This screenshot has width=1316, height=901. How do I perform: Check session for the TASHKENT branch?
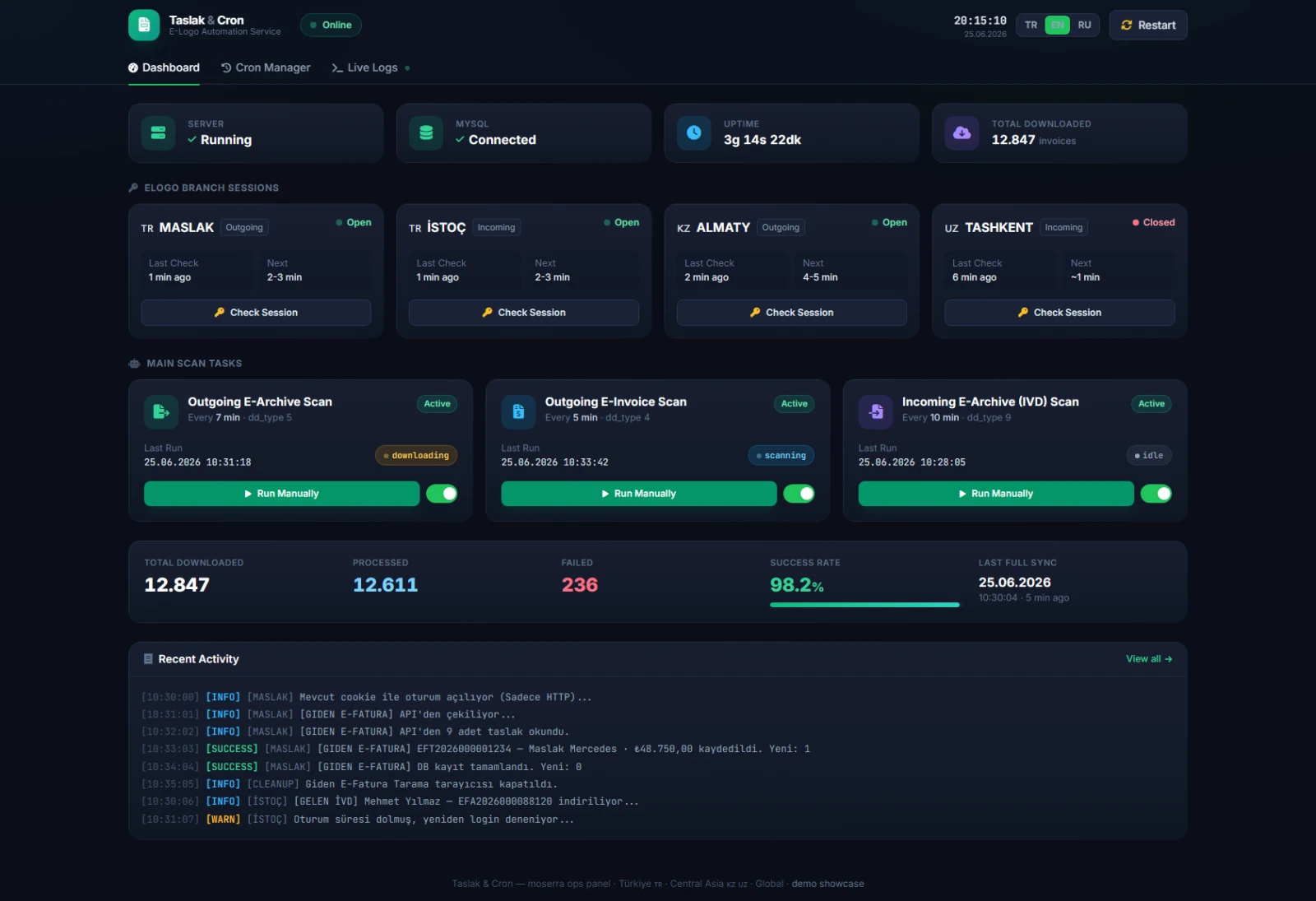[x=1059, y=313]
